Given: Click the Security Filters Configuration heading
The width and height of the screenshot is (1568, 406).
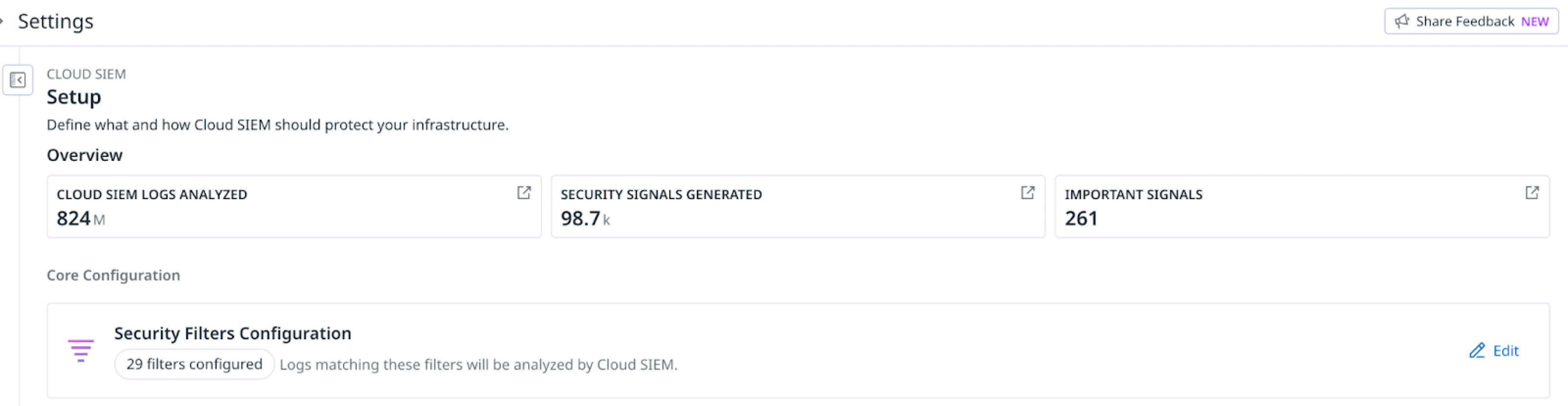Looking at the screenshot, I should coord(233,333).
